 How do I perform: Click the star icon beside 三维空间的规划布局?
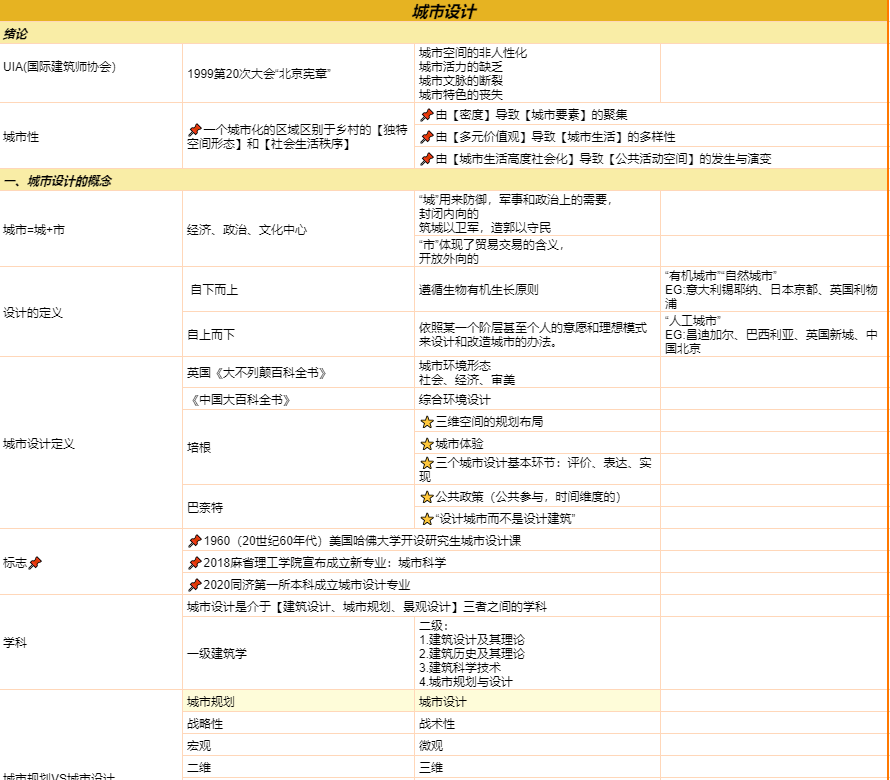(x=426, y=421)
